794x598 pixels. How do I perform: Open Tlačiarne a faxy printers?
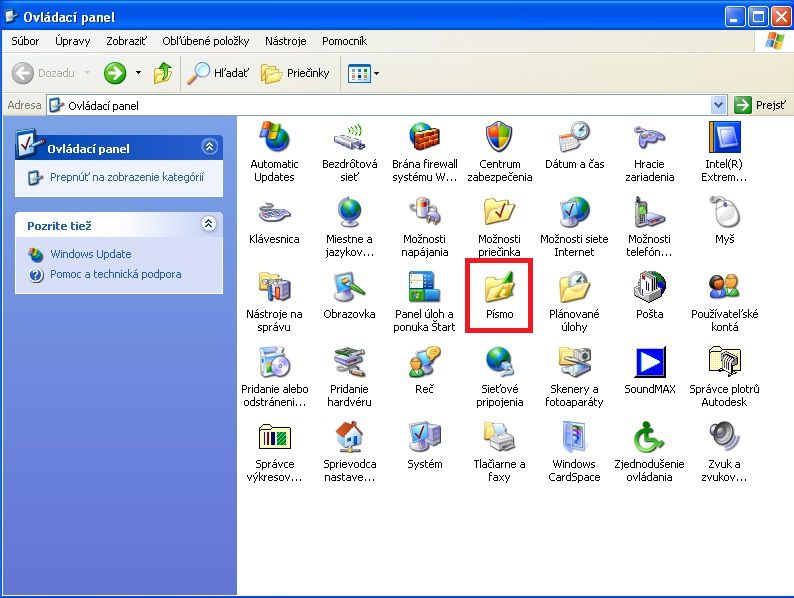(x=499, y=452)
